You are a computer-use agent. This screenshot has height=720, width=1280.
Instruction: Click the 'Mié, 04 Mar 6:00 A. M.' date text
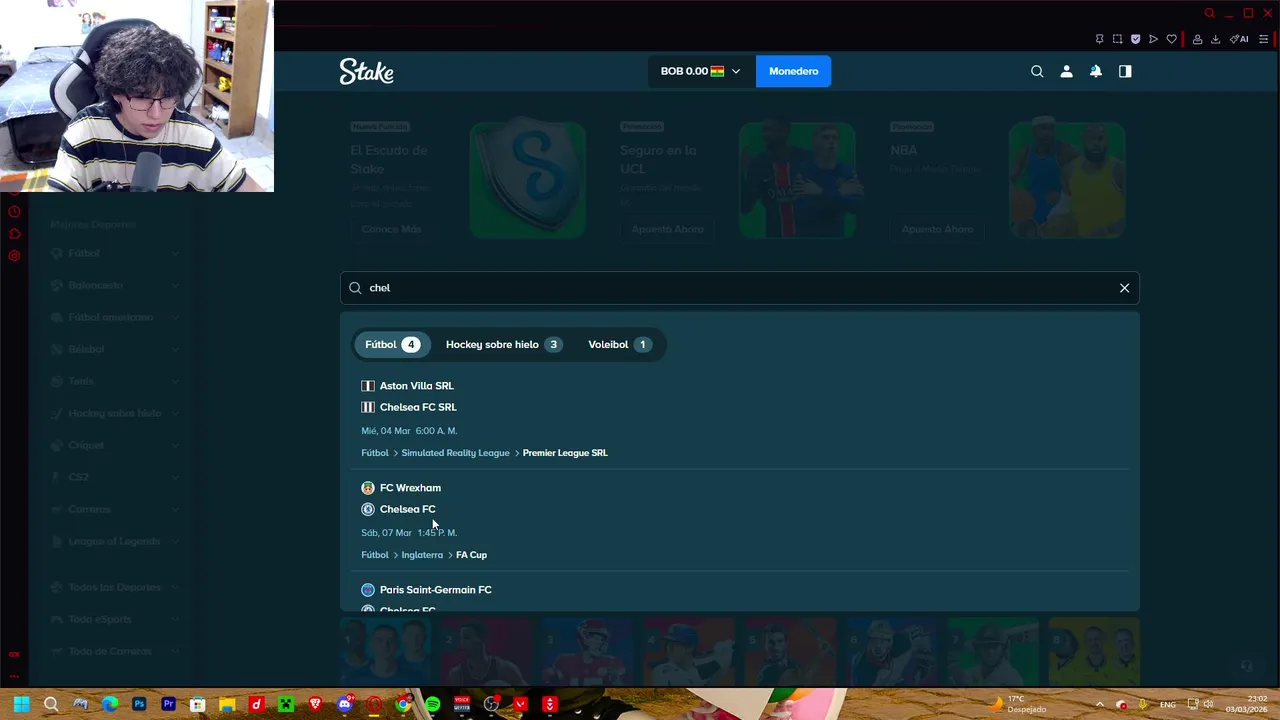click(x=409, y=431)
